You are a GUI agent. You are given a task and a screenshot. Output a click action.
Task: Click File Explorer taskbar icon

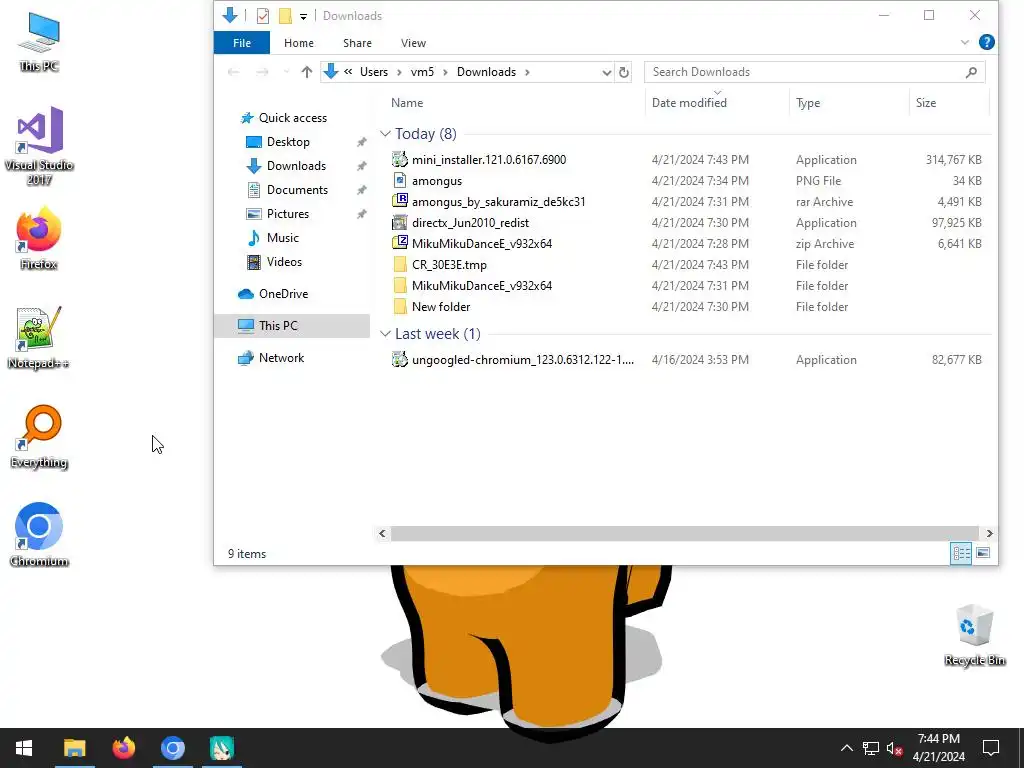pos(74,748)
